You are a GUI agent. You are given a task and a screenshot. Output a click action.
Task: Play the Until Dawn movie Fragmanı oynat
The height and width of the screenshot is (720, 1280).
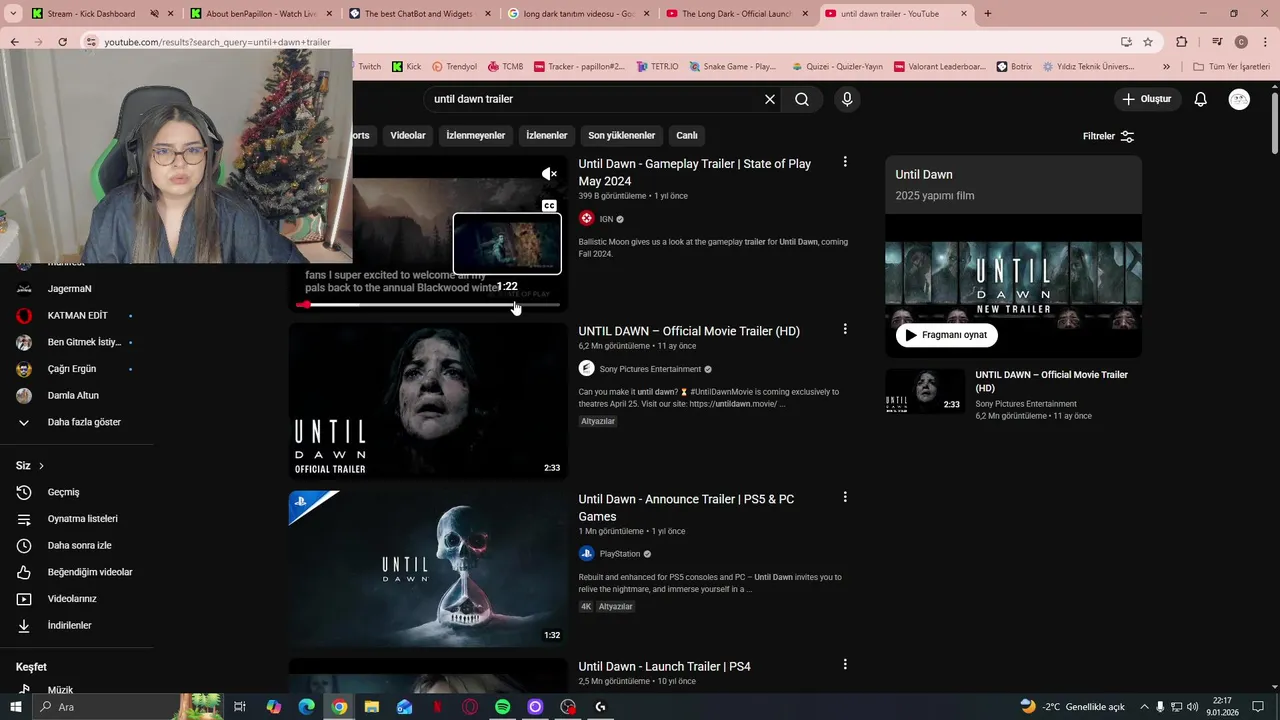tap(946, 335)
